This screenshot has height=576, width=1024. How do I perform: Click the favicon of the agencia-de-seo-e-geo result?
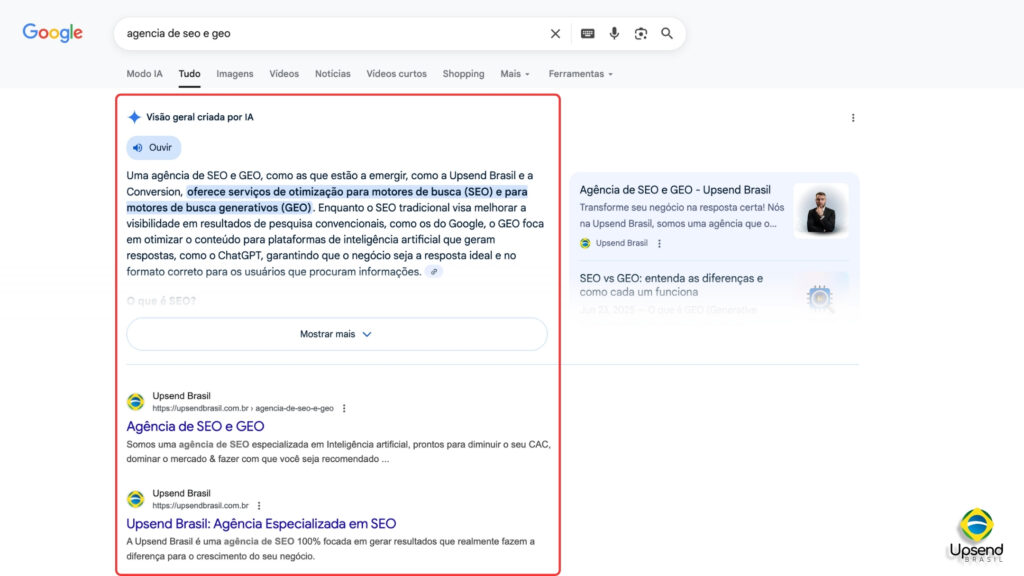point(135,402)
